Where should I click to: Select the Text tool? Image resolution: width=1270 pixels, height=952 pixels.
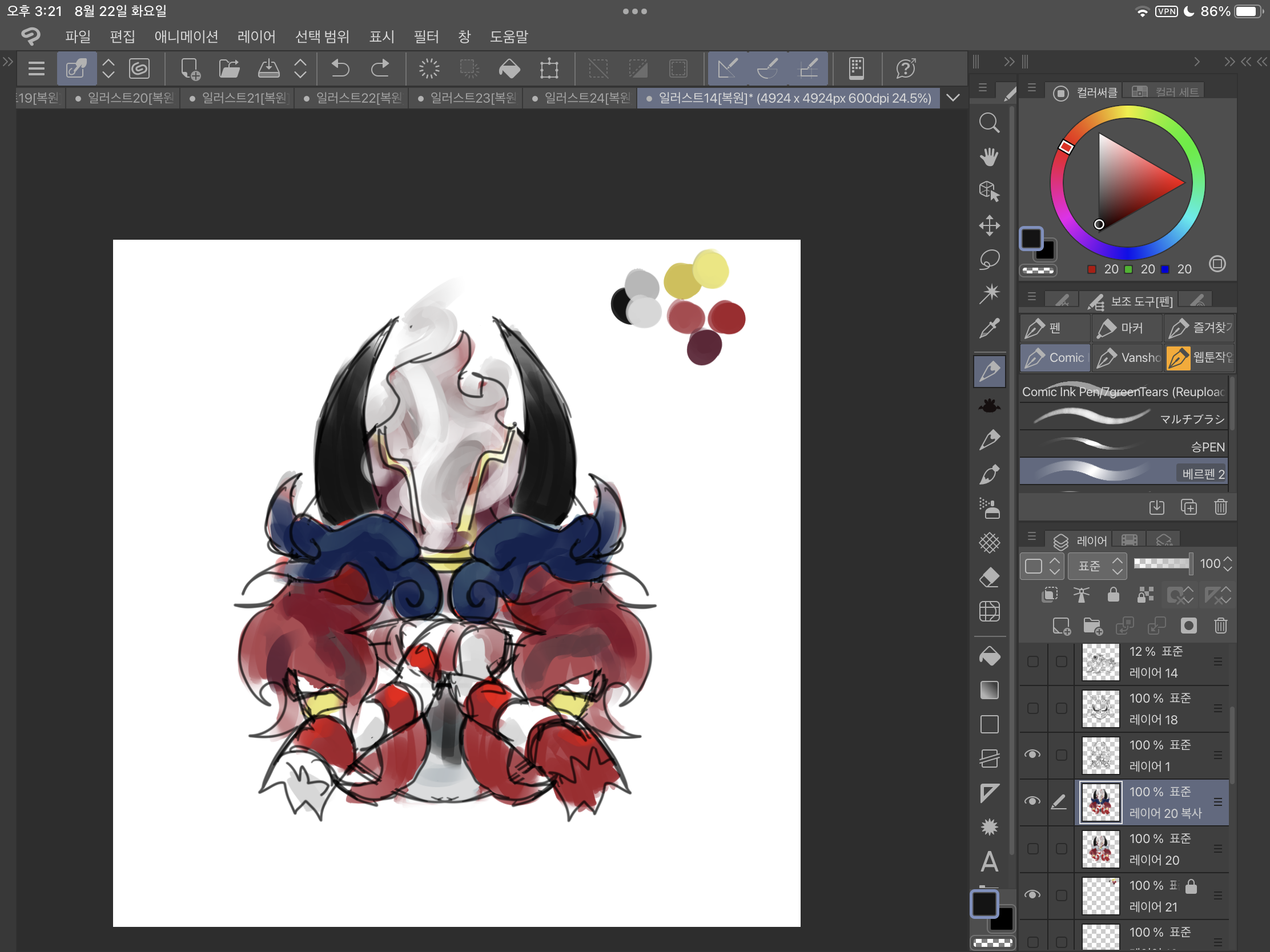[988, 861]
